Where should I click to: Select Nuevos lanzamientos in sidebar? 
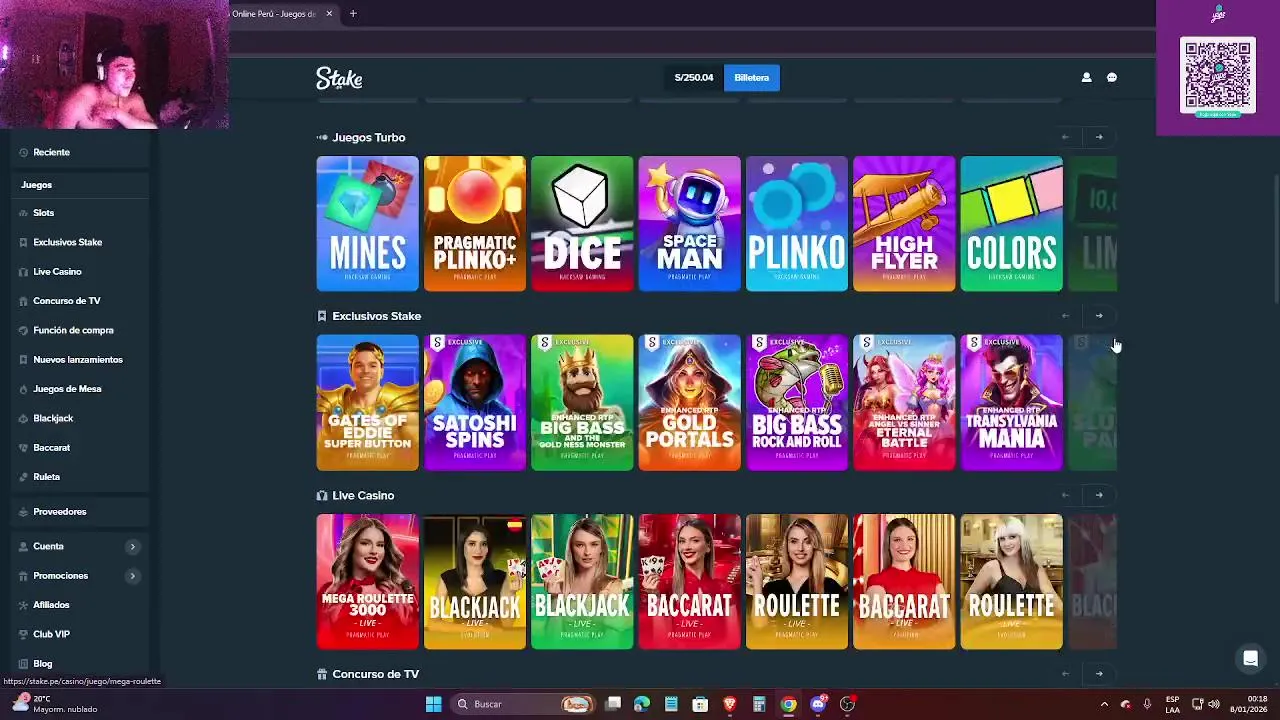77,360
